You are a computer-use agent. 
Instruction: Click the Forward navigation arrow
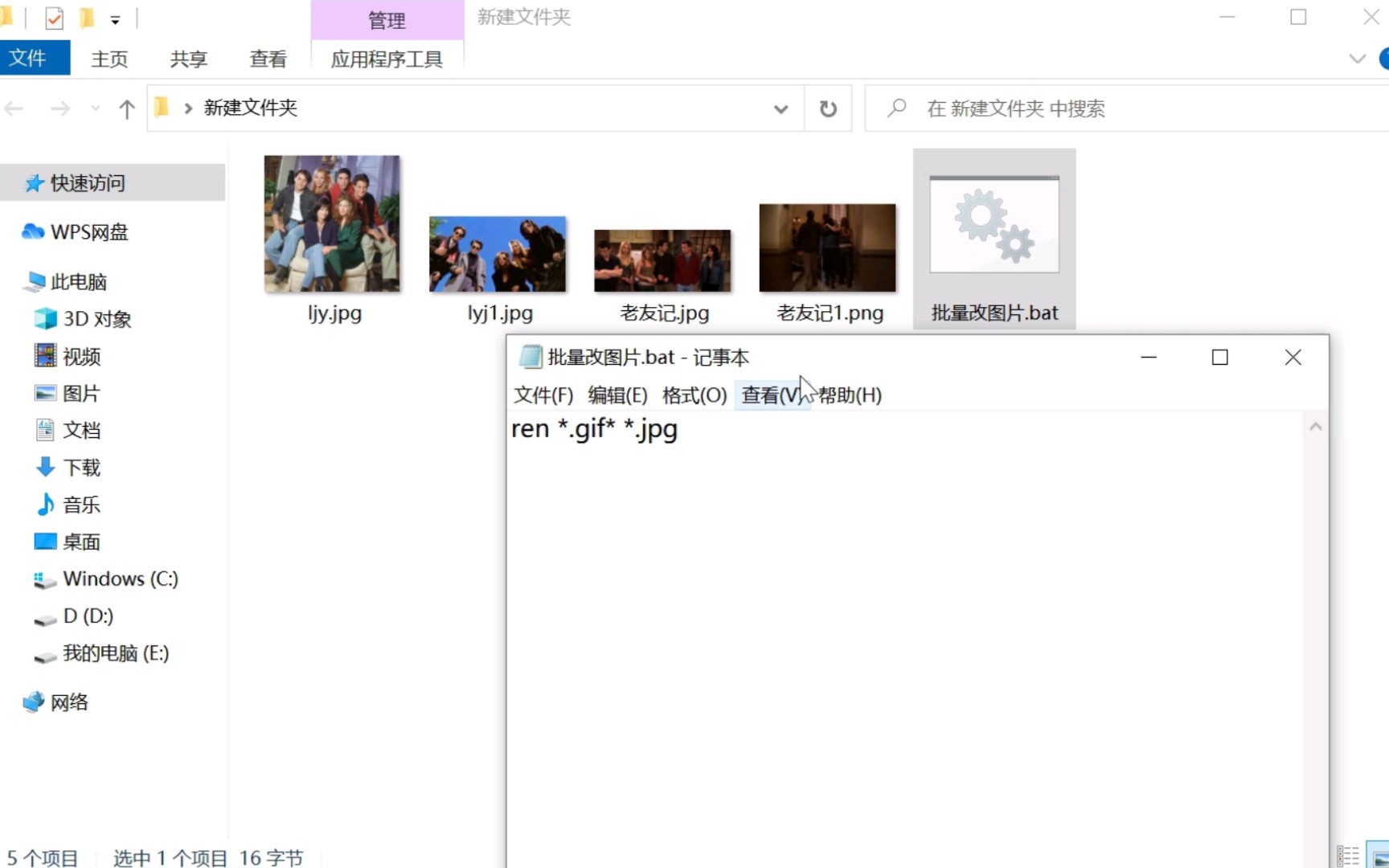[60, 108]
